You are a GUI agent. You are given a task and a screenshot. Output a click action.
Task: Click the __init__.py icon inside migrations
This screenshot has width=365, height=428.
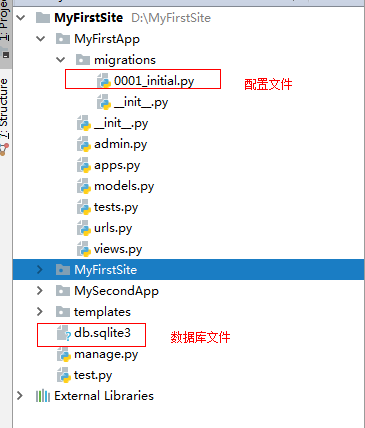104,102
